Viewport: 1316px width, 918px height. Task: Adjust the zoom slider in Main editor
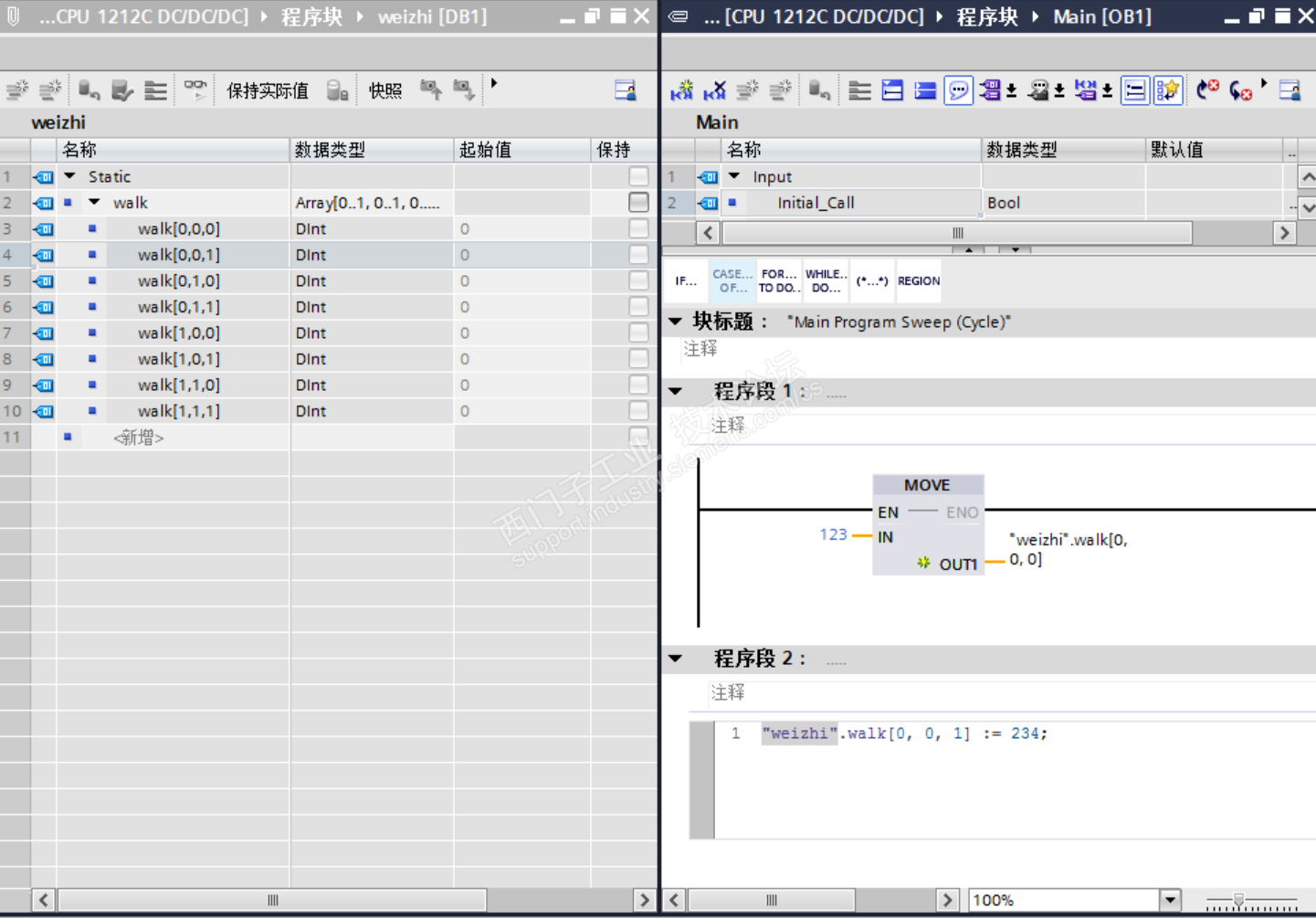1238,901
